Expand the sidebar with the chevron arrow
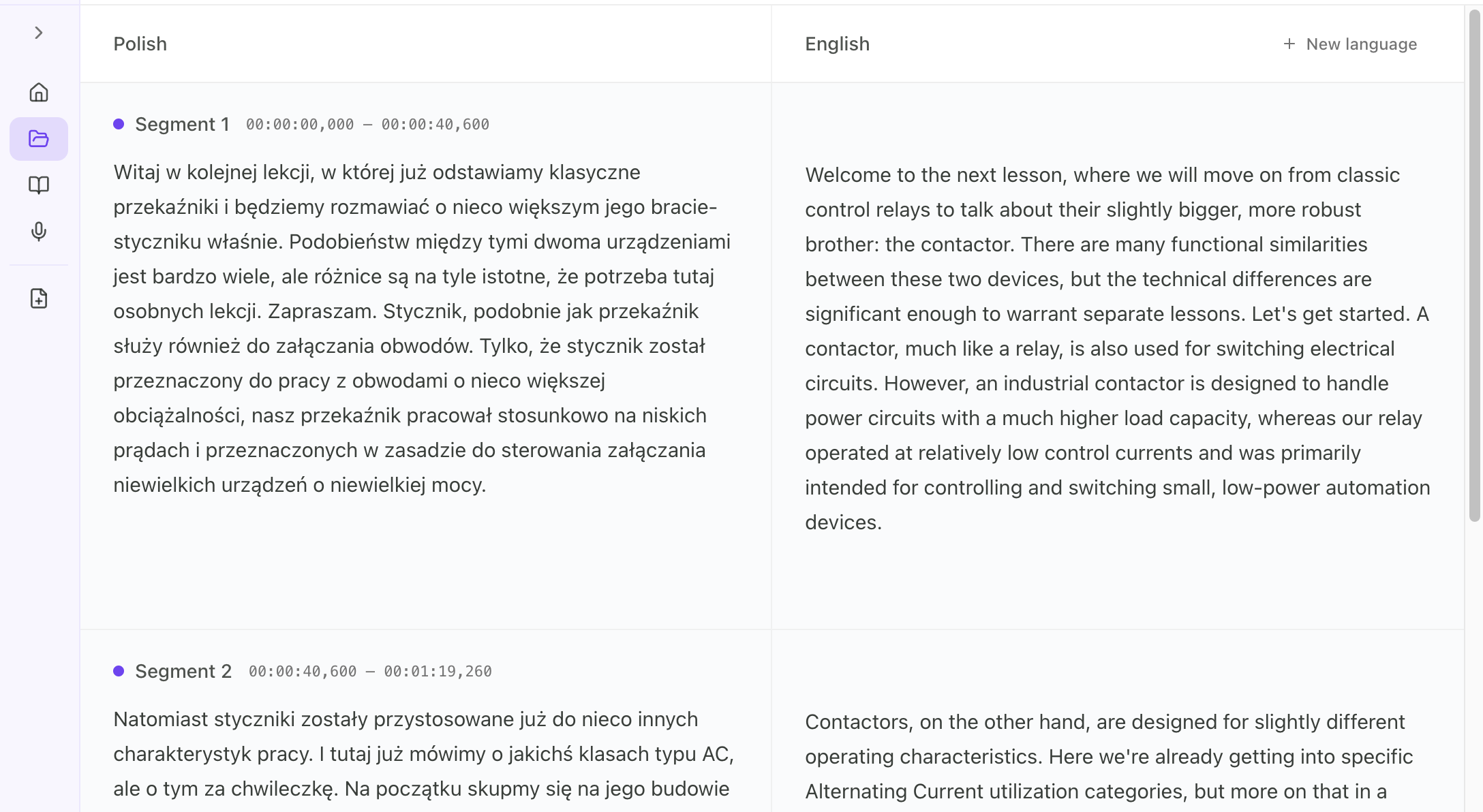This screenshot has width=1483, height=812. (39, 33)
